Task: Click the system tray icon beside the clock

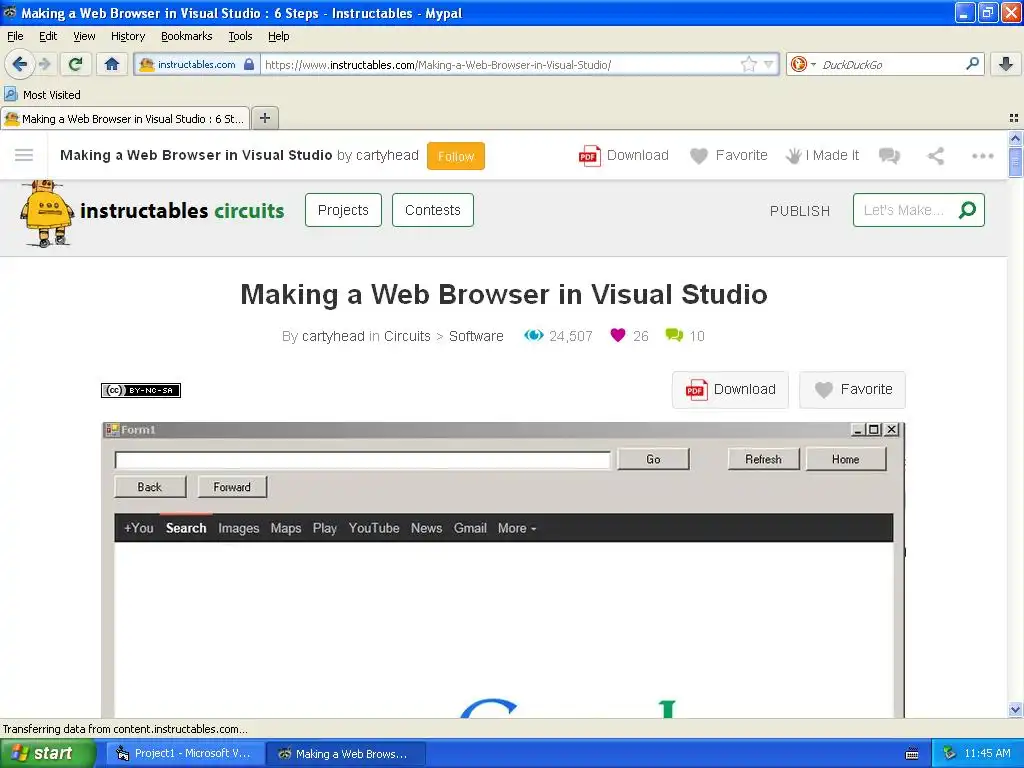Action: click(x=949, y=753)
